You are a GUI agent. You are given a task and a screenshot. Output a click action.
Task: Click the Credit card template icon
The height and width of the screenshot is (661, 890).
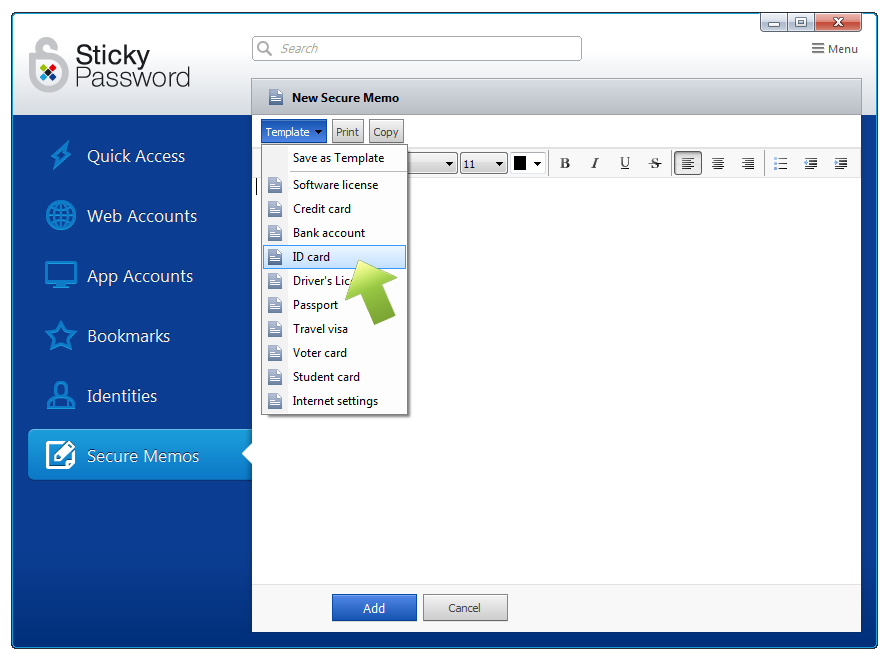click(275, 209)
